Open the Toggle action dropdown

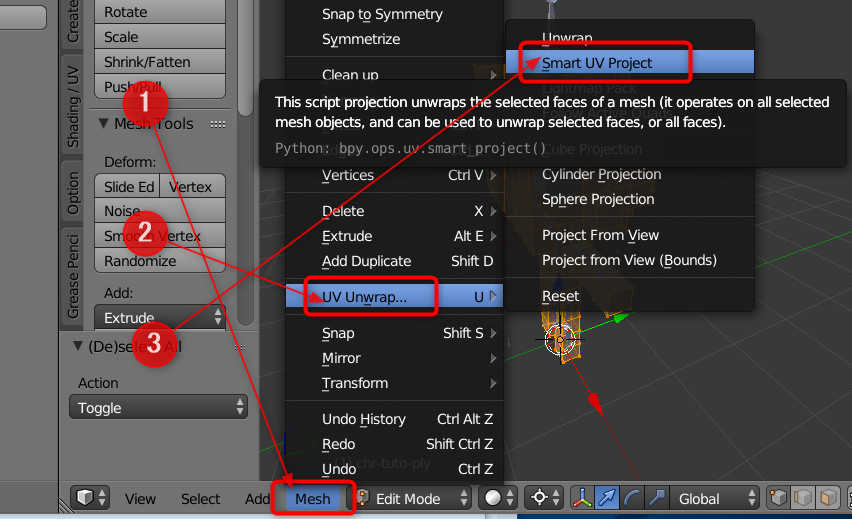coord(158,407)
